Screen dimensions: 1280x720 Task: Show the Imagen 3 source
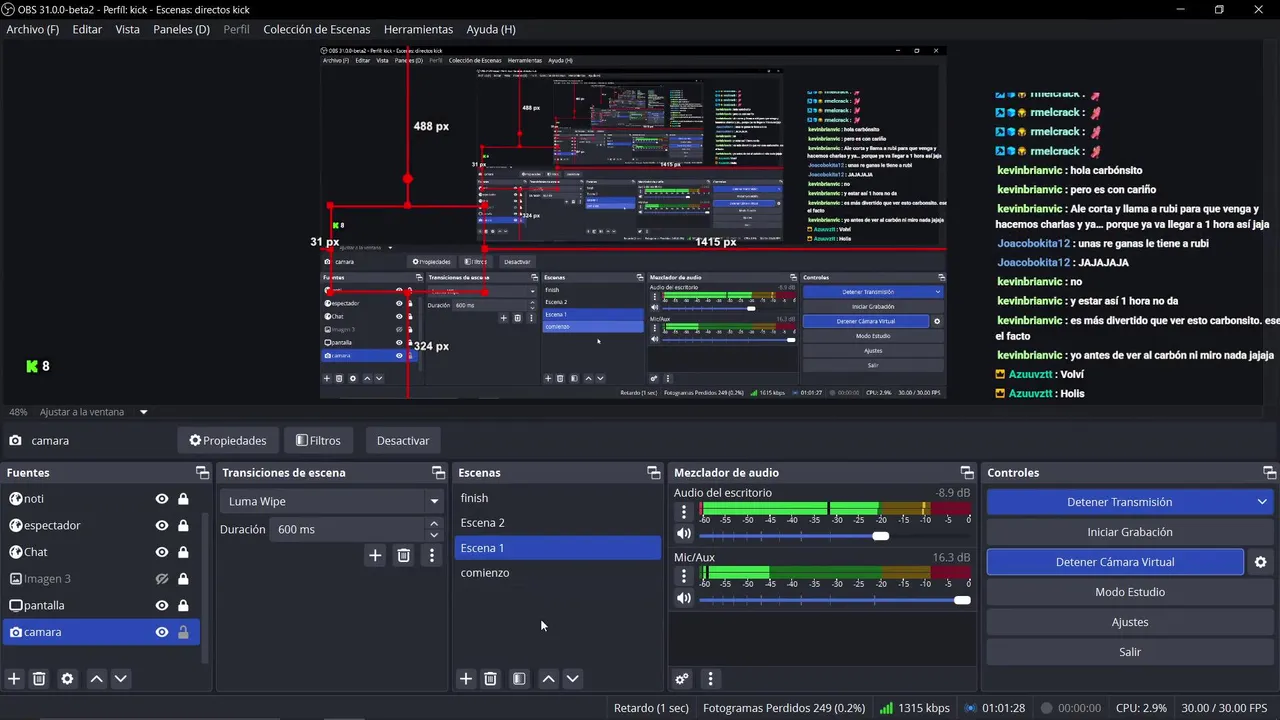[161, 579]
